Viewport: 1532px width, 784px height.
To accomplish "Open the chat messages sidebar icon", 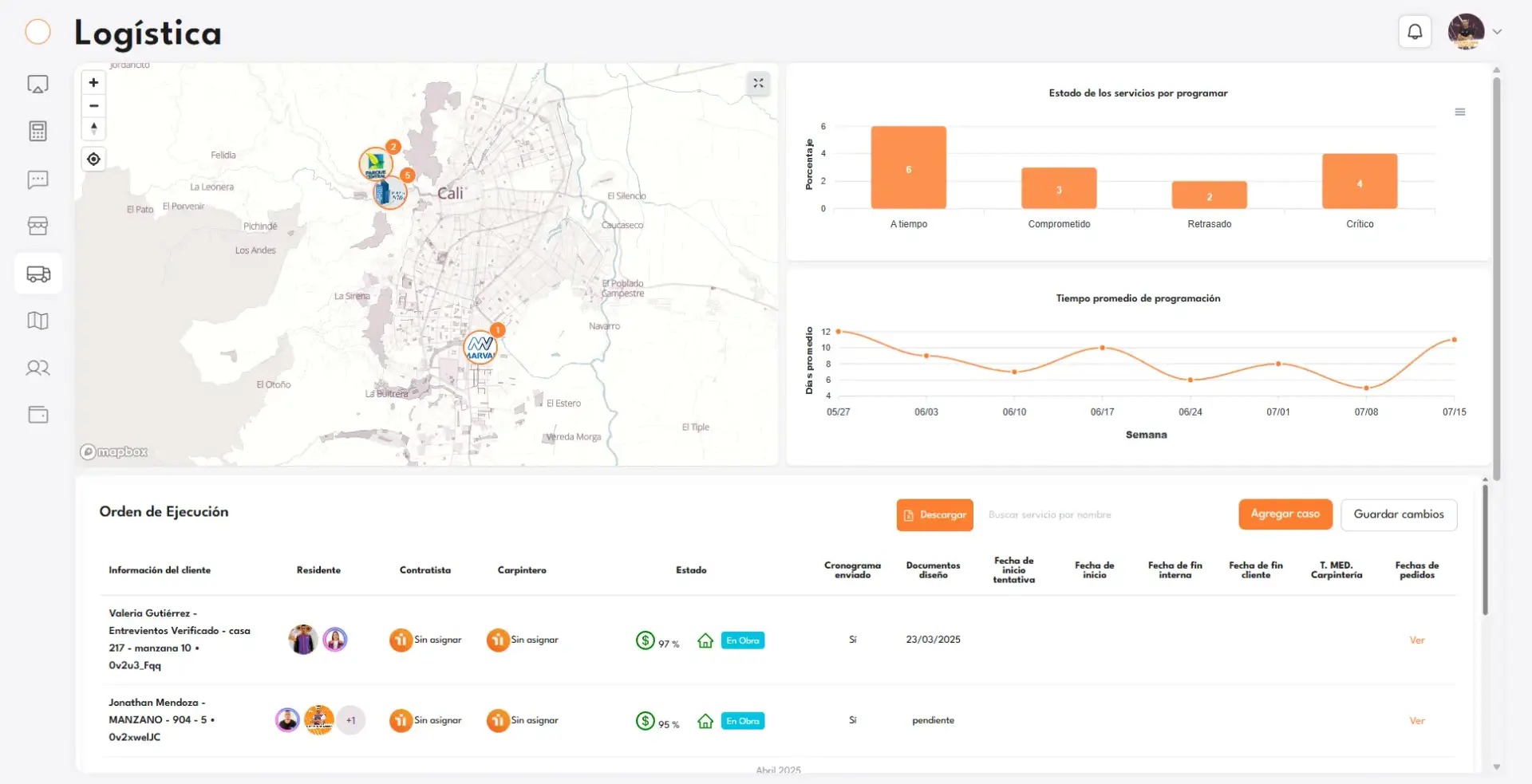I will point(38,179).
